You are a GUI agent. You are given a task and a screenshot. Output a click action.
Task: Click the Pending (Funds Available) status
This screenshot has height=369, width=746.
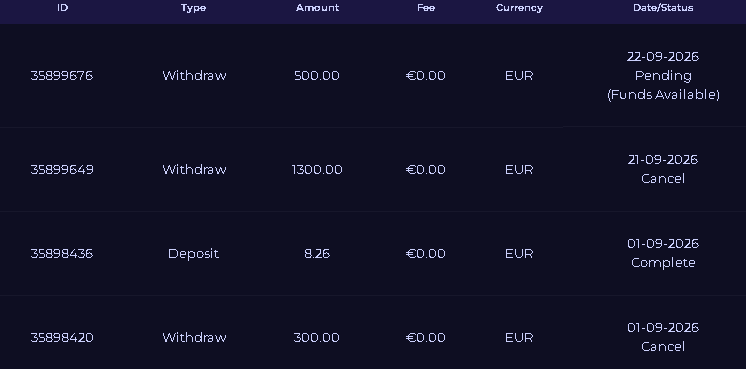(x=663, y=85)
